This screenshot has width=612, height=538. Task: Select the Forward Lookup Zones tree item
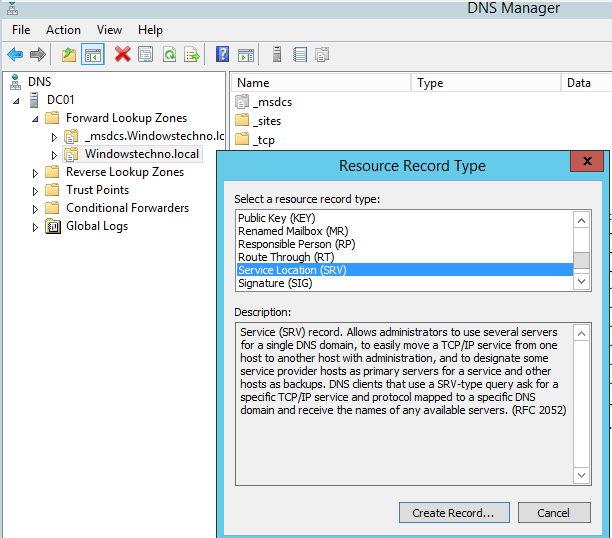(x=126, y=118)
